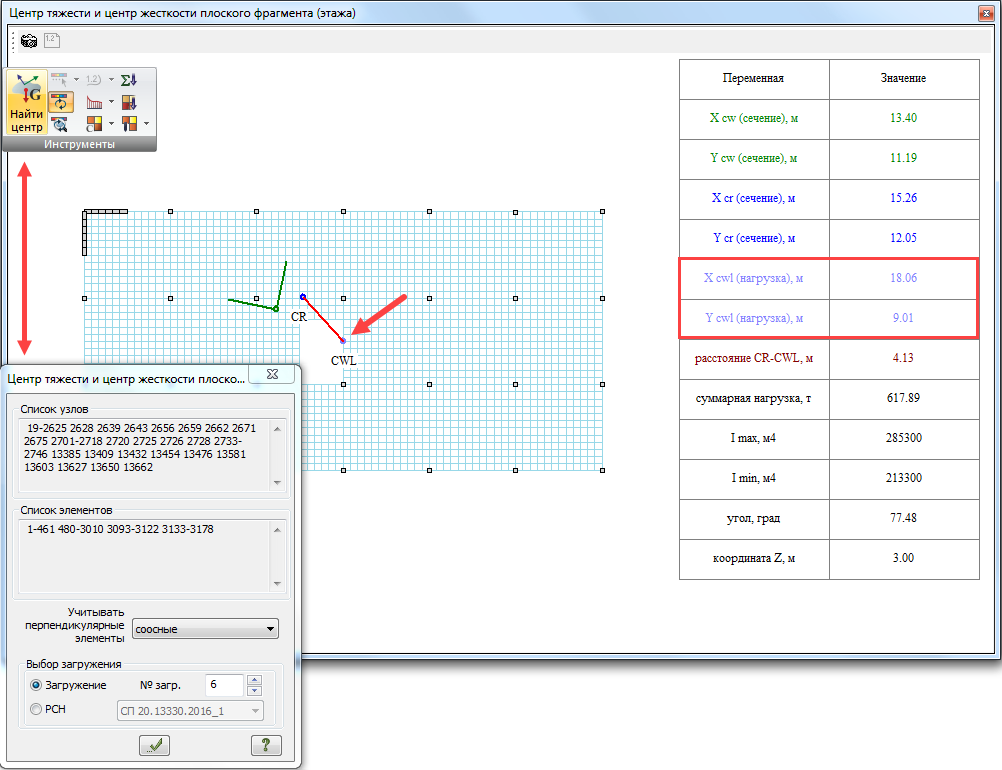Open the 'соосные' perpendicular elements dropdown
The image size is (1002, 770).
pos(205,629)
